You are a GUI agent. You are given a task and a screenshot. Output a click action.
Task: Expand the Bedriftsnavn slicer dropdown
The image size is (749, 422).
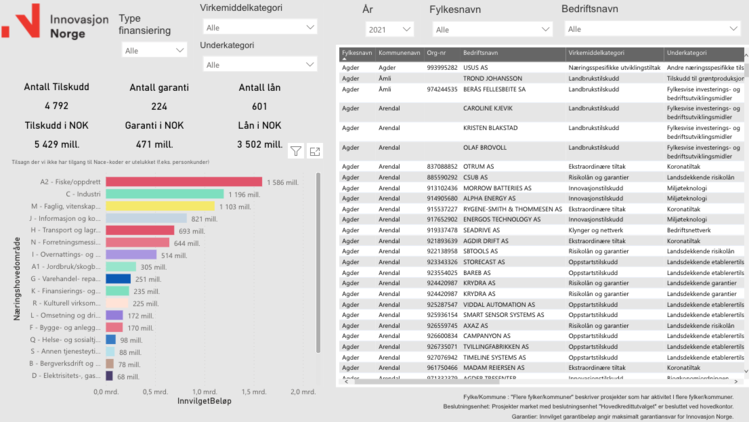coord(650,30)
